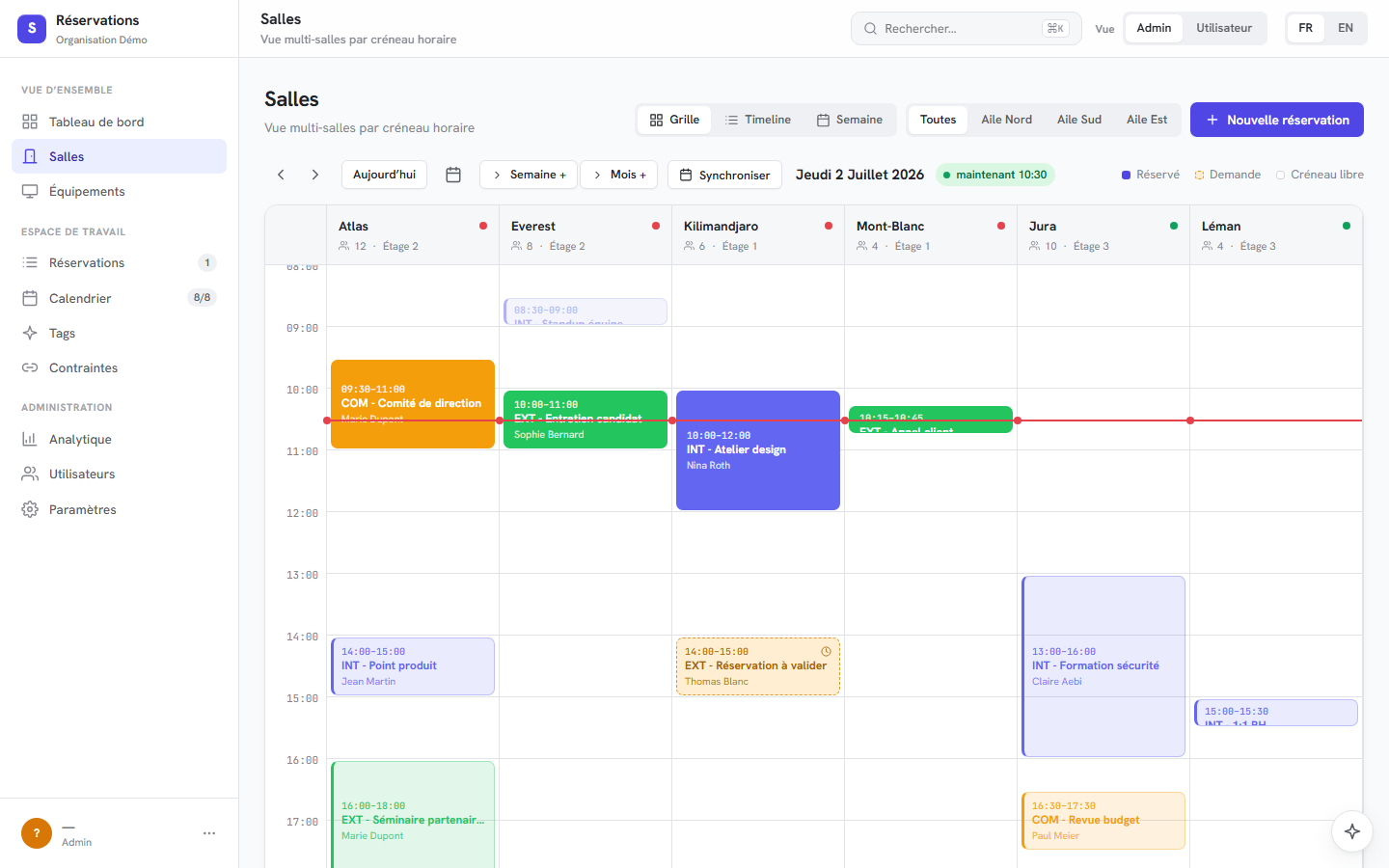Open the Équipements section
The image size is (1389, 868).
point(119,191)
